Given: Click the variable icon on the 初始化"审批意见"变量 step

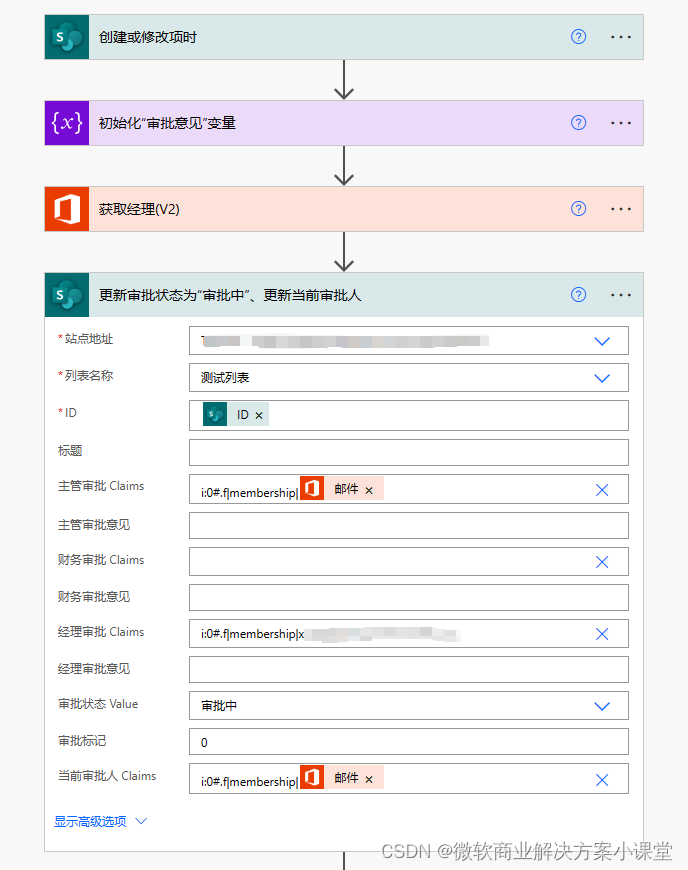Looking at the screenshot, I should click(x=67, y=123).
